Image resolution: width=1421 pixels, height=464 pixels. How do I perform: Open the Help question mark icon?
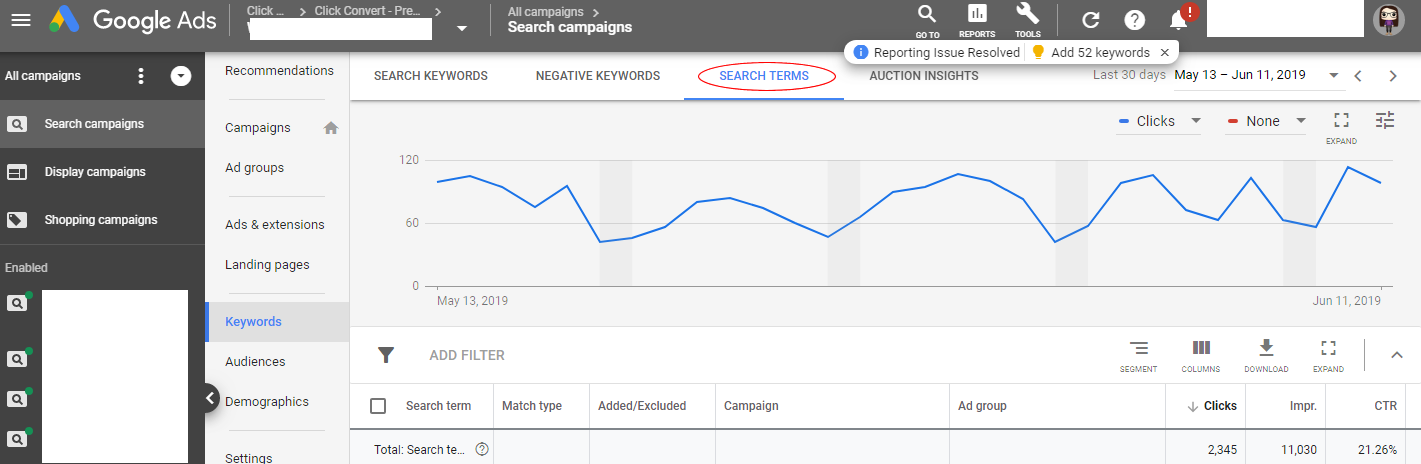1134,20
